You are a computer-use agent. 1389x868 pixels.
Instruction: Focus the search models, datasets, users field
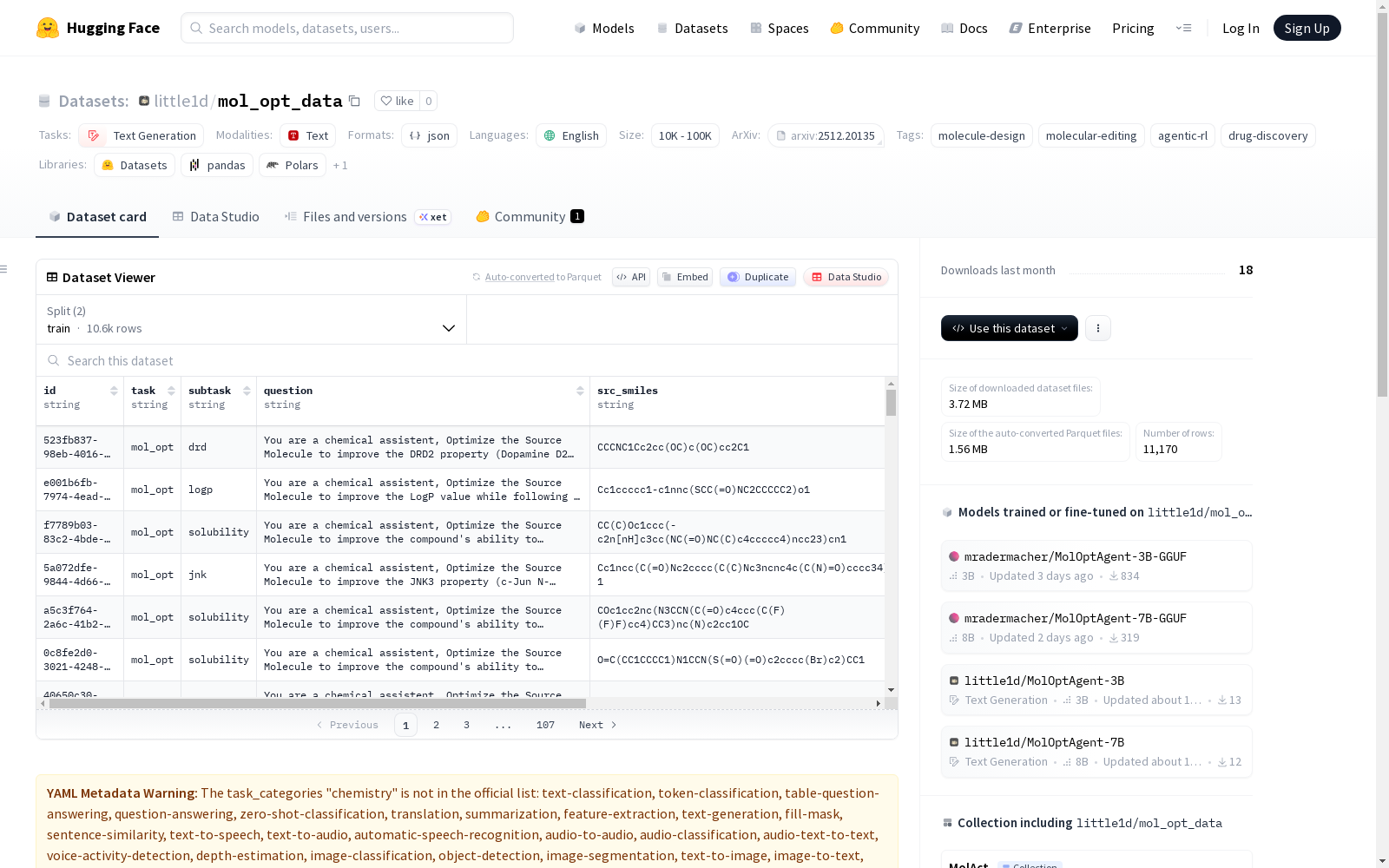[347, 28]
